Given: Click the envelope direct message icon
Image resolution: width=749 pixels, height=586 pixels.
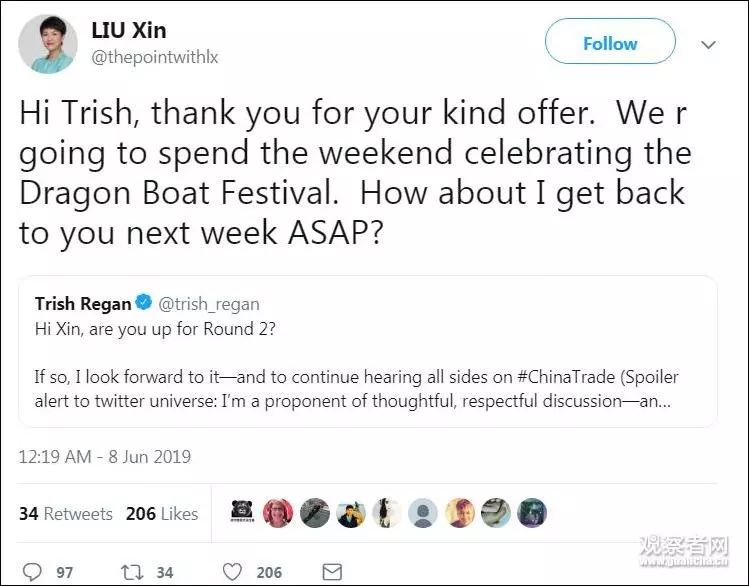Looking at the screenshot, I should [x=331, y=572].
